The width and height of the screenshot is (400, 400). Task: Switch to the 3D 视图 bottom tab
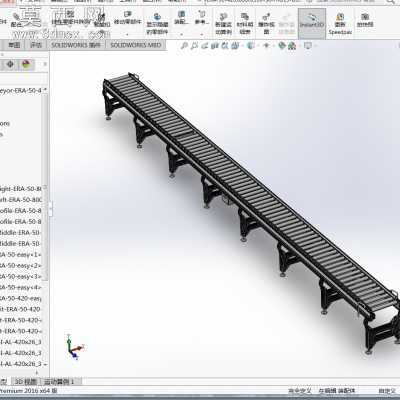click(26, 381)
